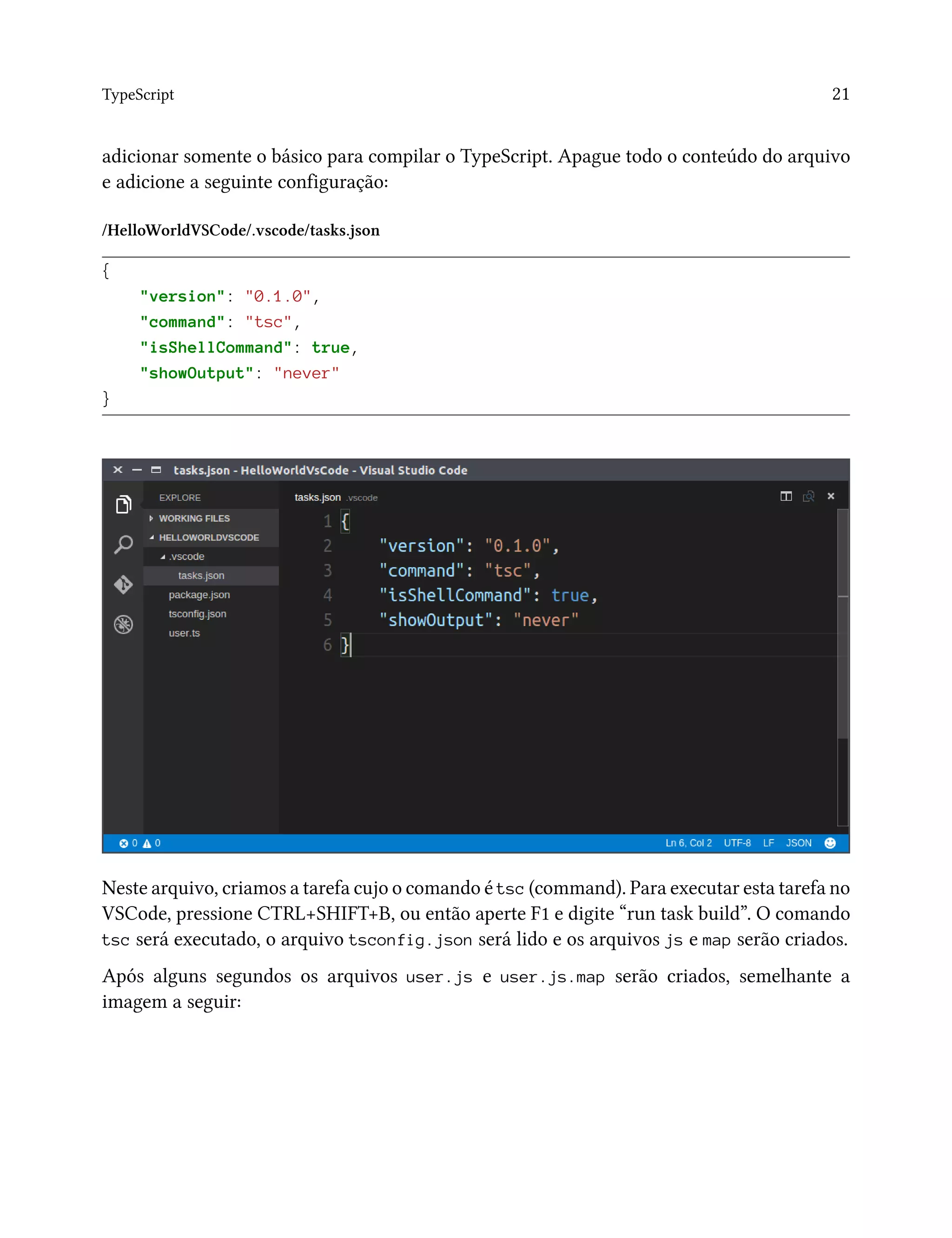Click the smiley feedback icon in status bar

pos(830,843)
